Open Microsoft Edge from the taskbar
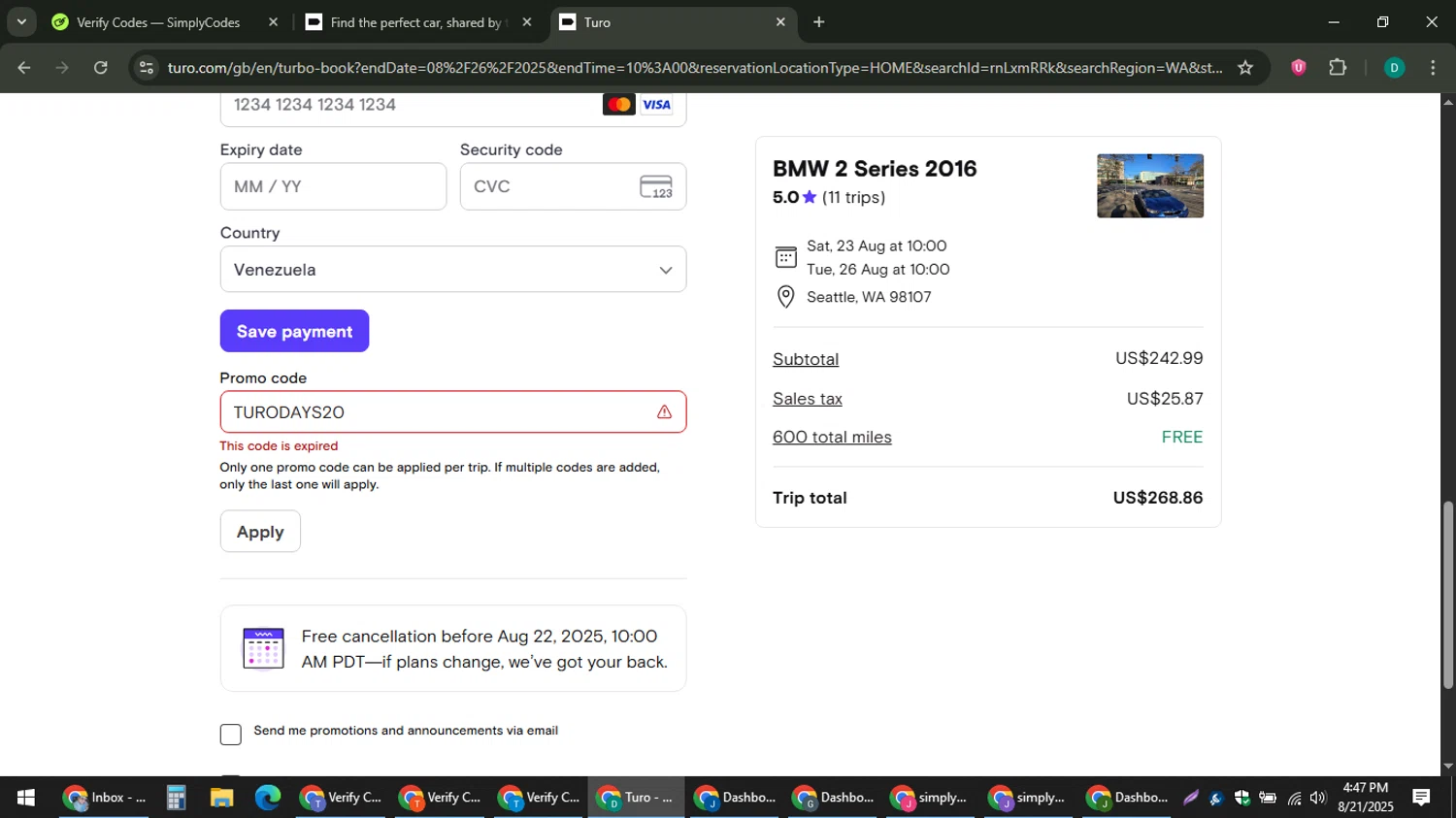Image resolution: width=1456 pixels, height=818 pixels. point(268,798)
